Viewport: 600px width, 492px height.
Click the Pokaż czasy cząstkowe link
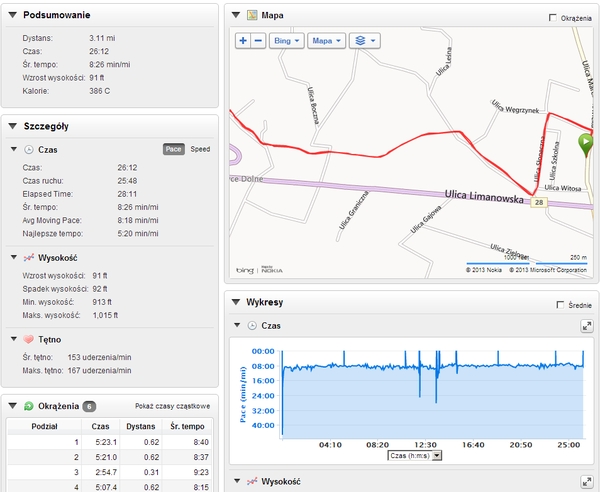(x=172, y=406)
